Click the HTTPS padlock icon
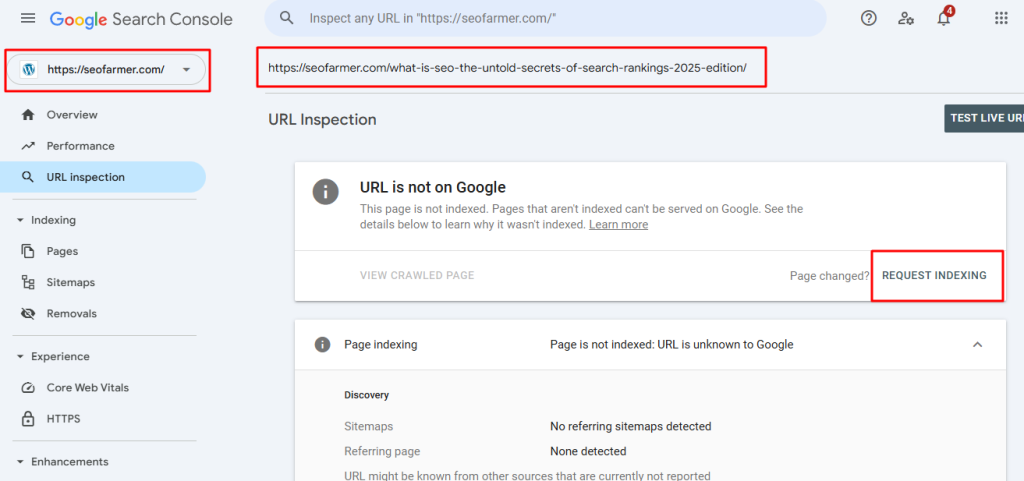The width and height of the screenshot is (1024, 481). [x=27, y=419]
